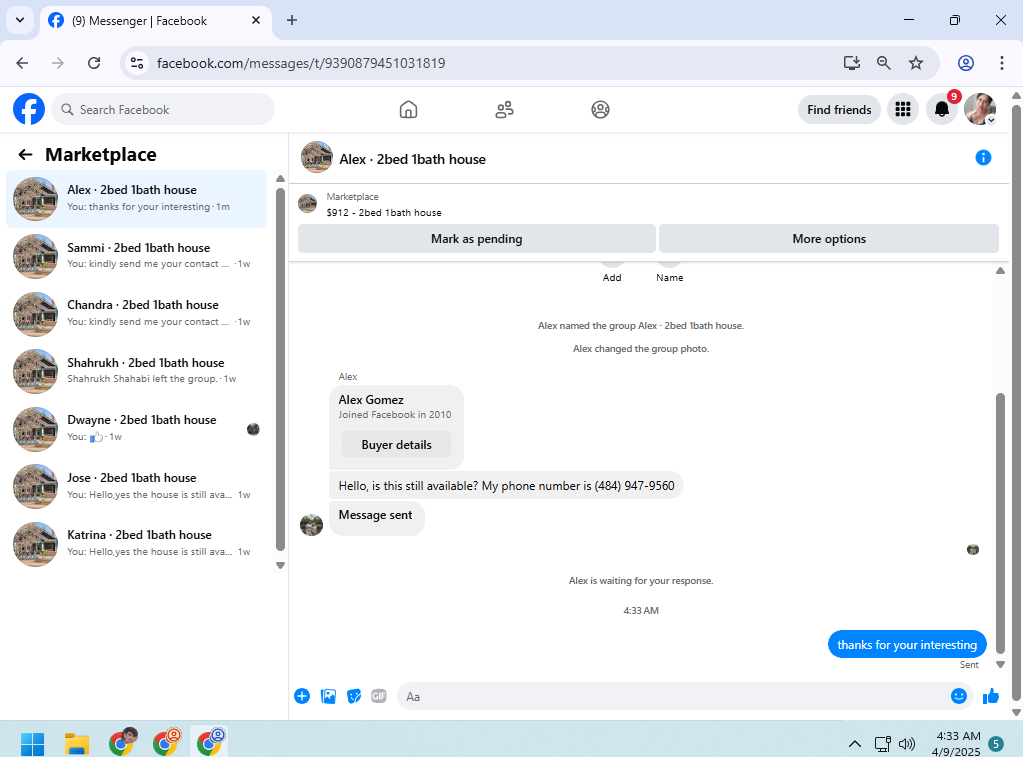1023x757 pixels.
Task: Click the Name option in the chat
Action: point(669,277)
